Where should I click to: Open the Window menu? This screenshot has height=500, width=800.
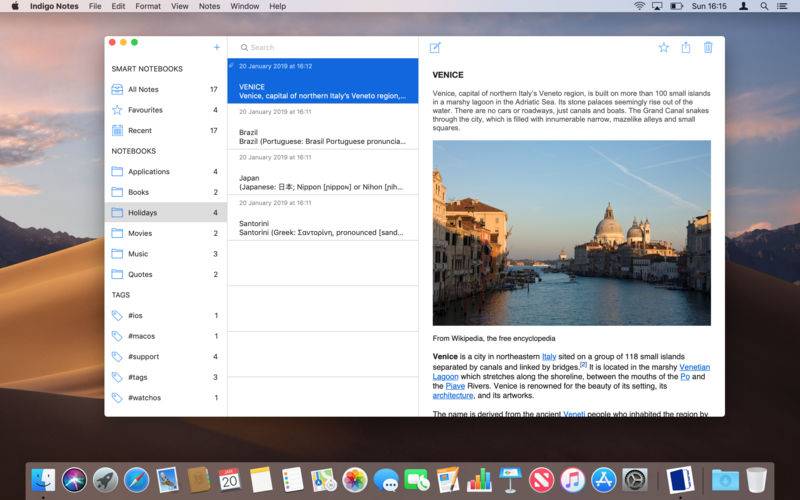[244, 6]
